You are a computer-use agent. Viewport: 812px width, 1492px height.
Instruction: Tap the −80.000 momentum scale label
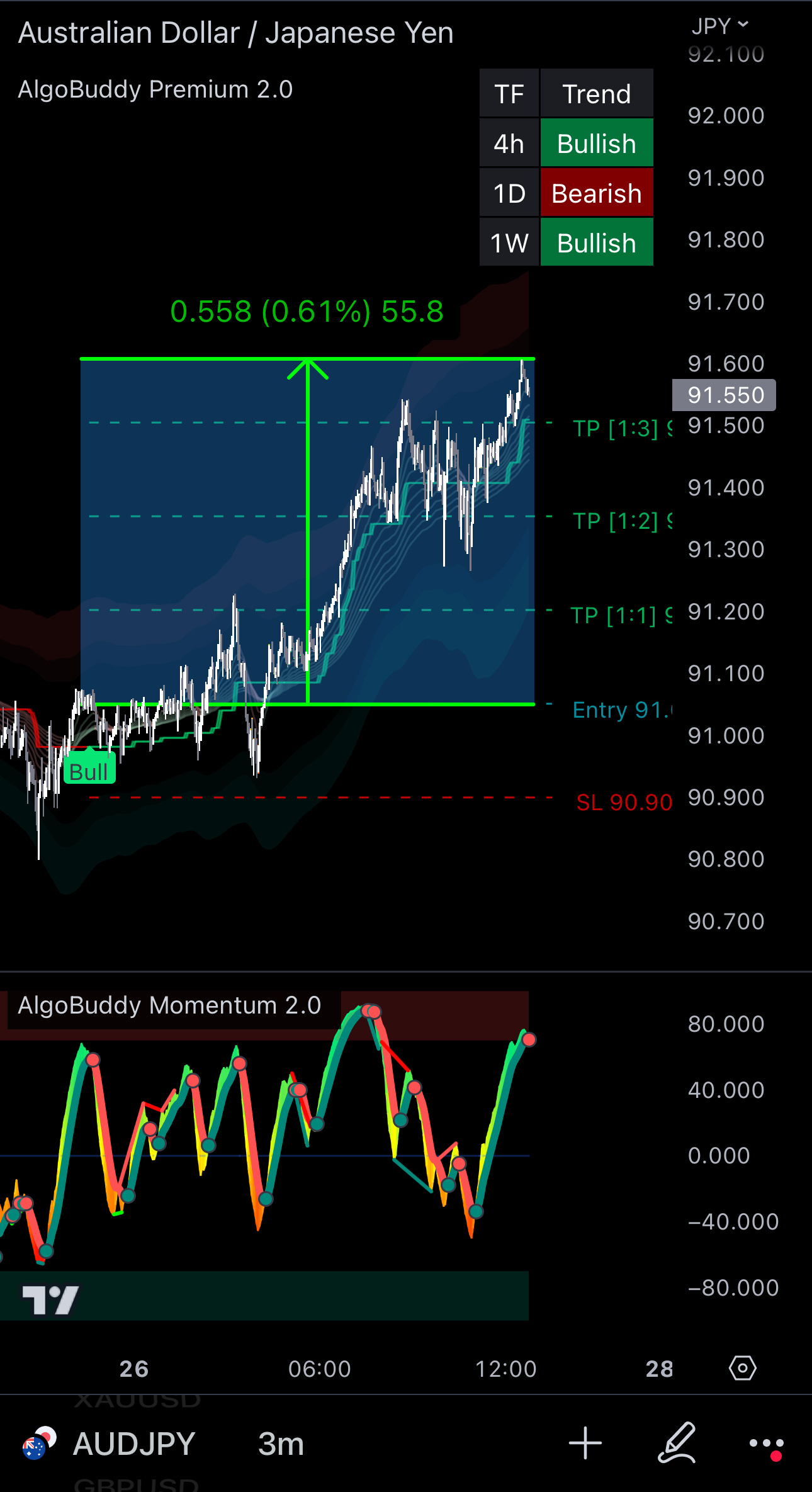click(x=733, y=1287)
